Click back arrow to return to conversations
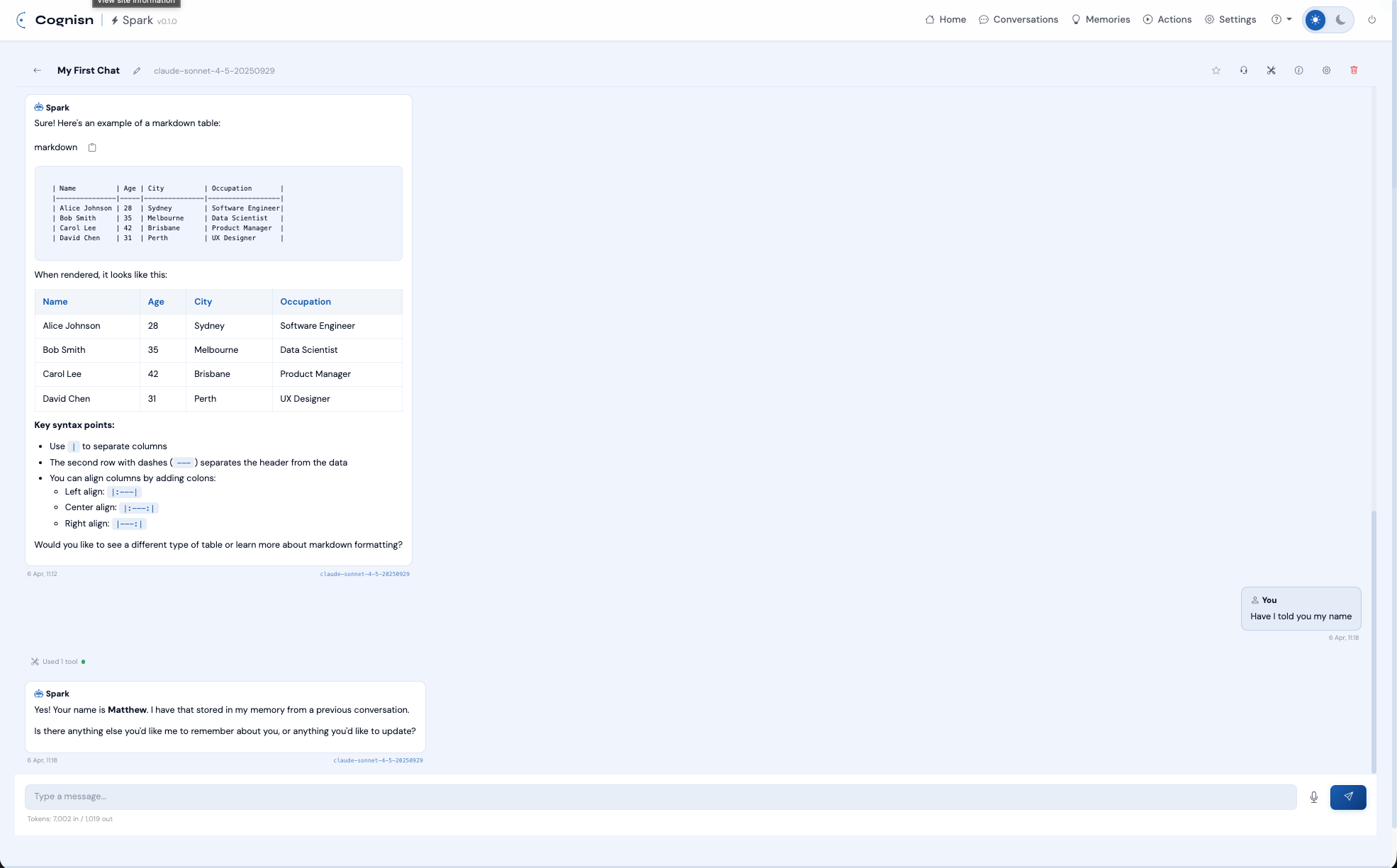 (37, 70)
